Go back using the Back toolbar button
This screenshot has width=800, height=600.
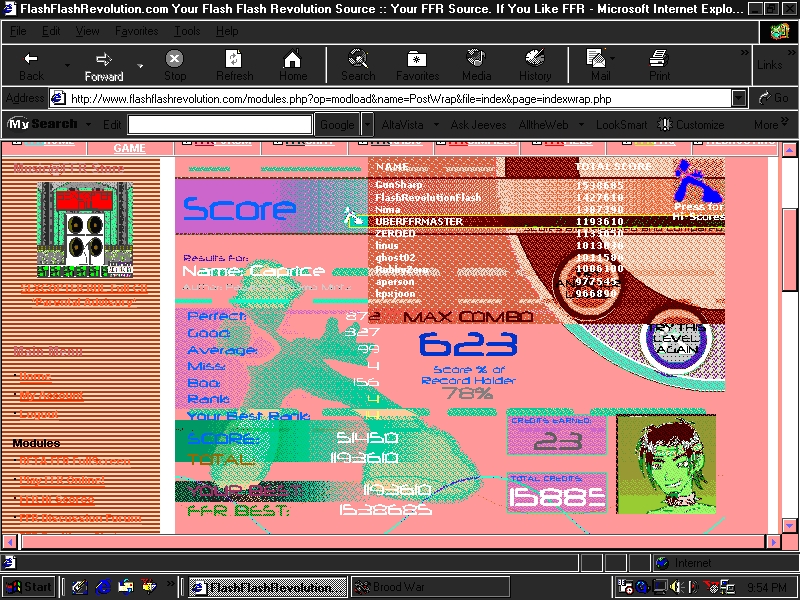click(x=32, y=66)
